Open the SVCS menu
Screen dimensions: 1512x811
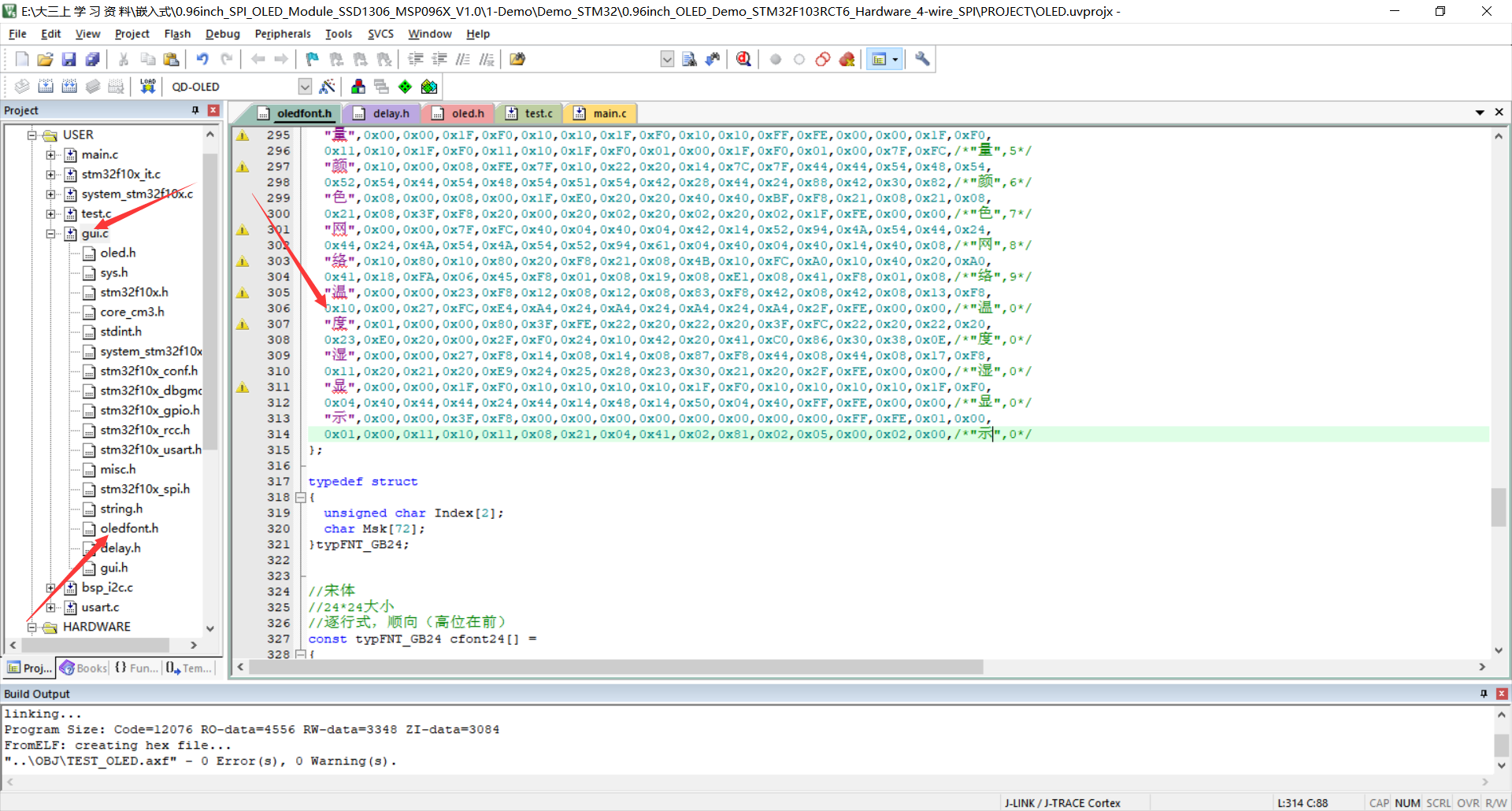tap(380, 34)
